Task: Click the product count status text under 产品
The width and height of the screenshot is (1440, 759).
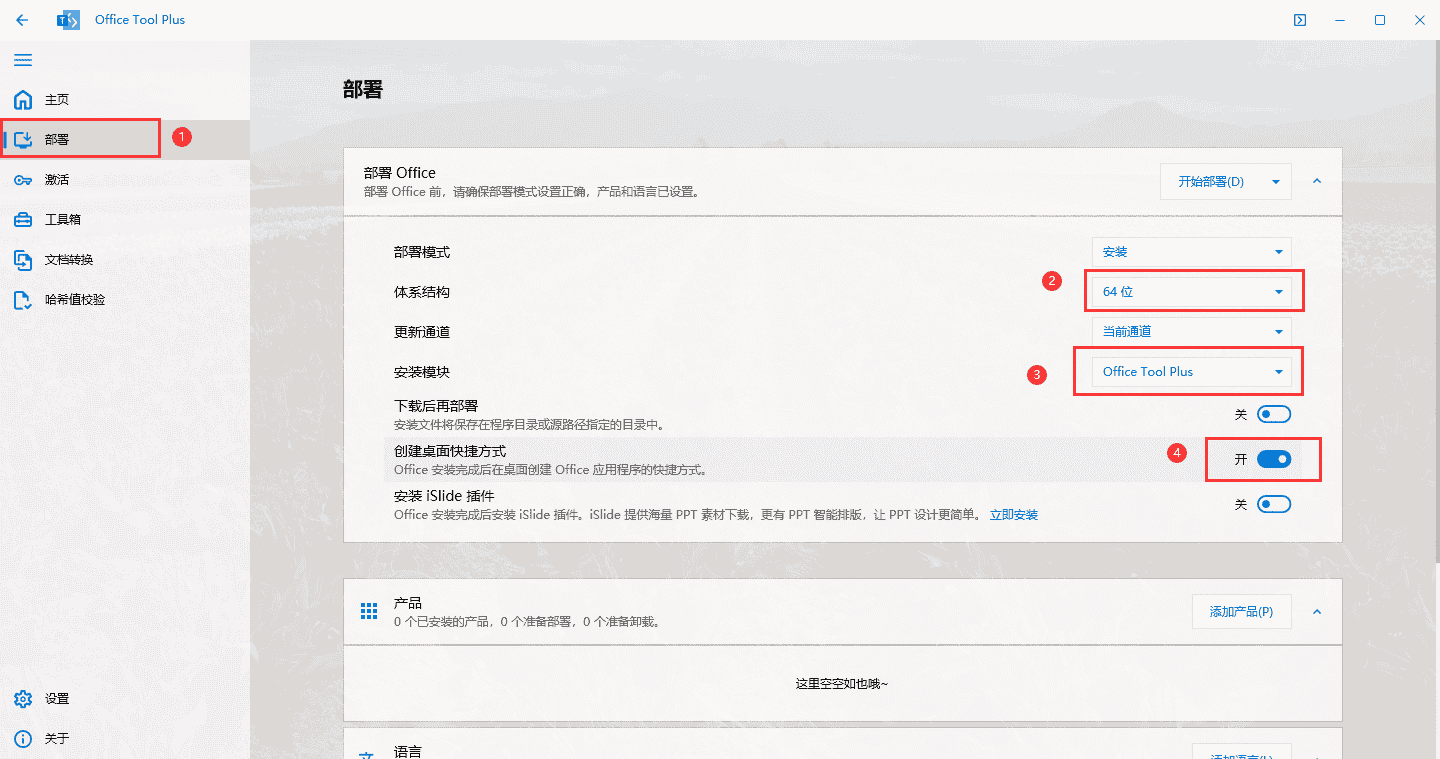Action: click(527, 622)
